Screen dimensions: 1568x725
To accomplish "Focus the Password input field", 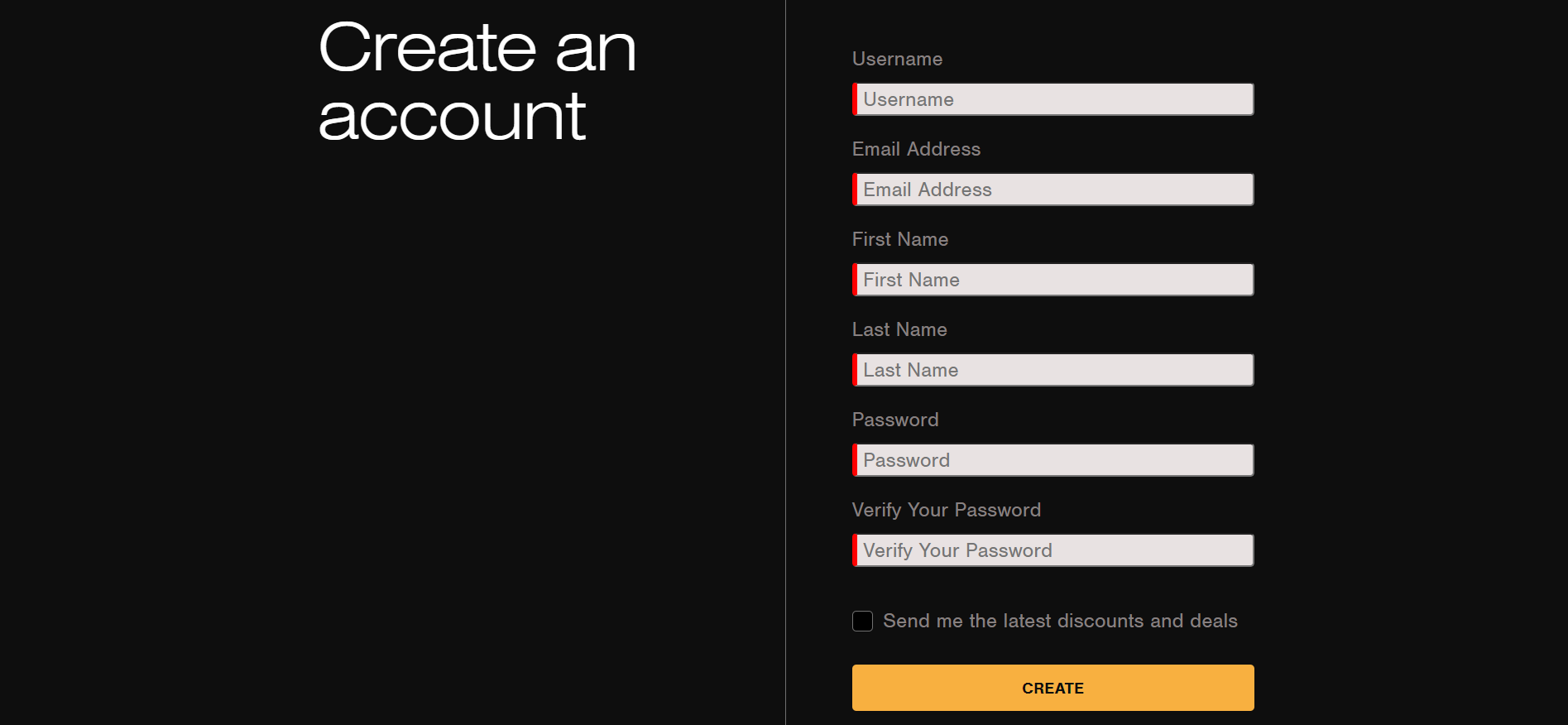I will tap(1053, 460).
